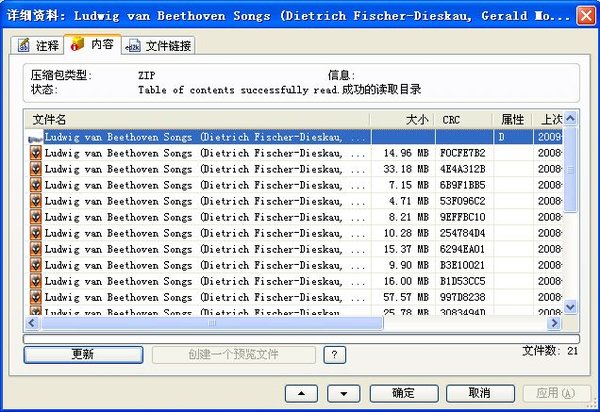This screenshot has width=600, height=412.
Task: Click the 注释 tab notepad icon
Action: point(24,45)
